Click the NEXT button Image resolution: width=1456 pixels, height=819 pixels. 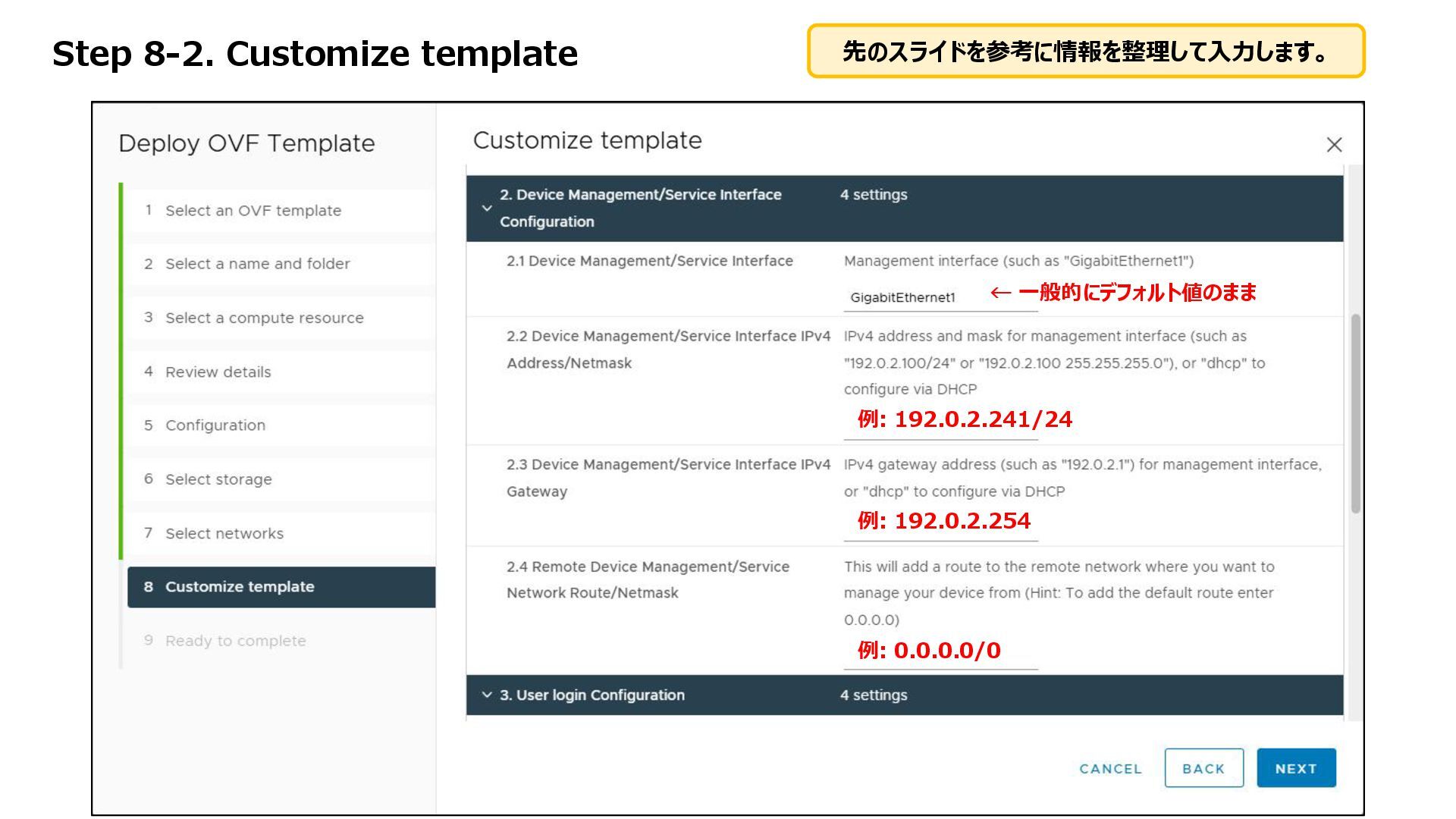pyautogui.click(x=1295, y=768)
